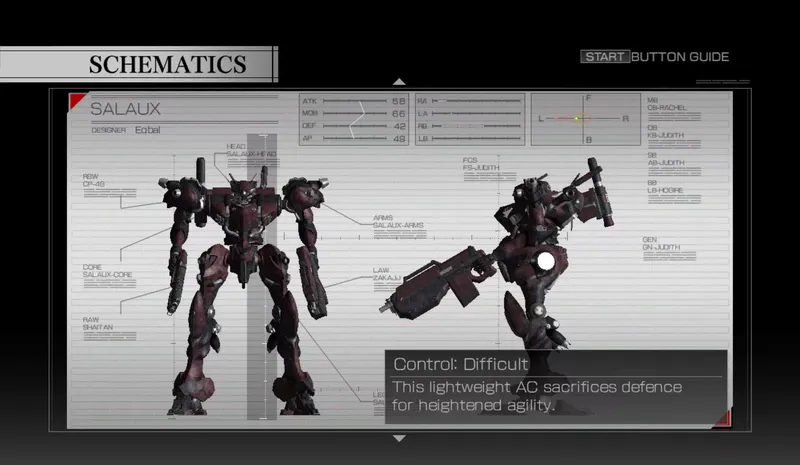Click the SALAUX schematic name
Viewport: 800px width, 465px height.
click(x=126, y=109)
